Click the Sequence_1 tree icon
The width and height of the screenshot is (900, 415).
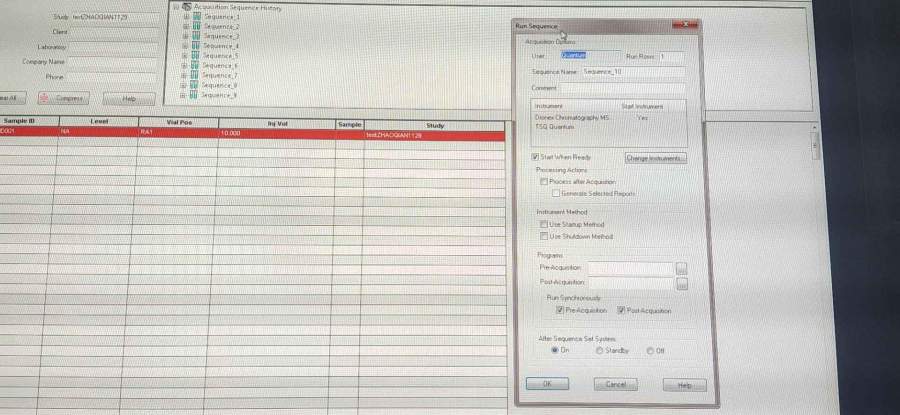tap(196, 17)
